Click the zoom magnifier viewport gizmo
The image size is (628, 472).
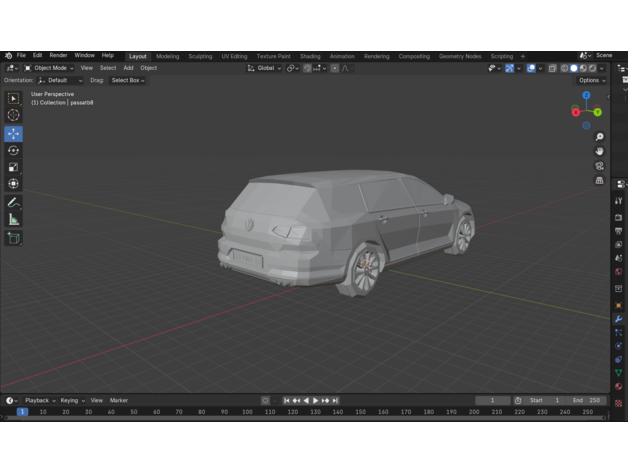click(x=599, y=137)
